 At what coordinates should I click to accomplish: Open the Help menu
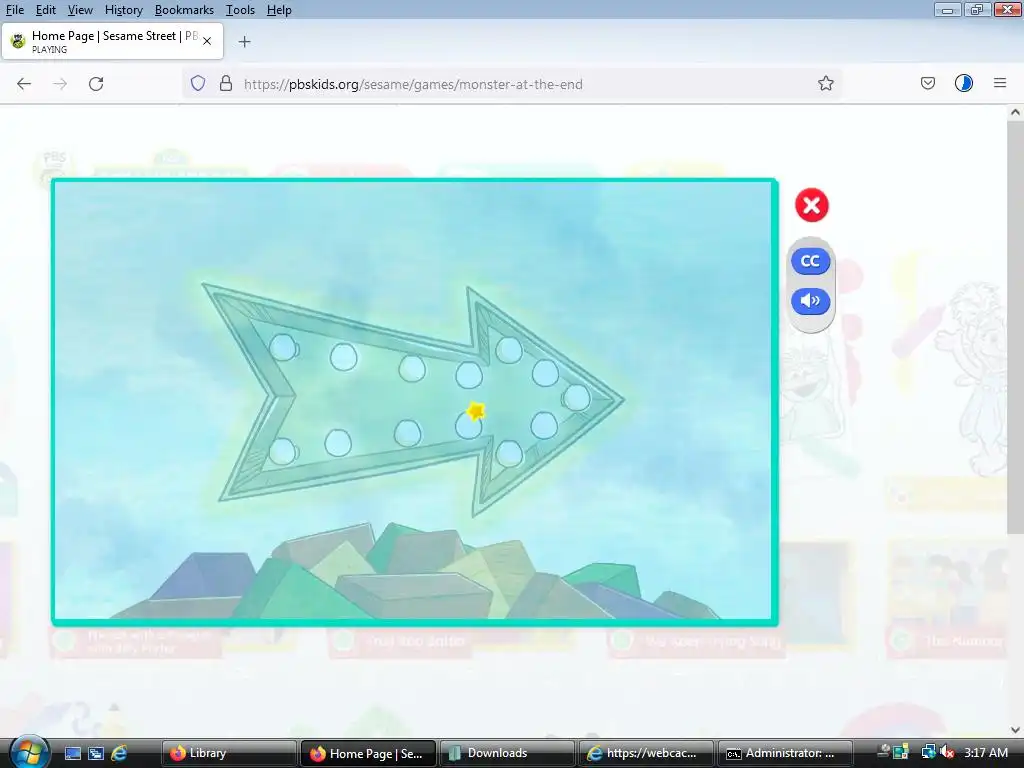click(x=279, y=10)
